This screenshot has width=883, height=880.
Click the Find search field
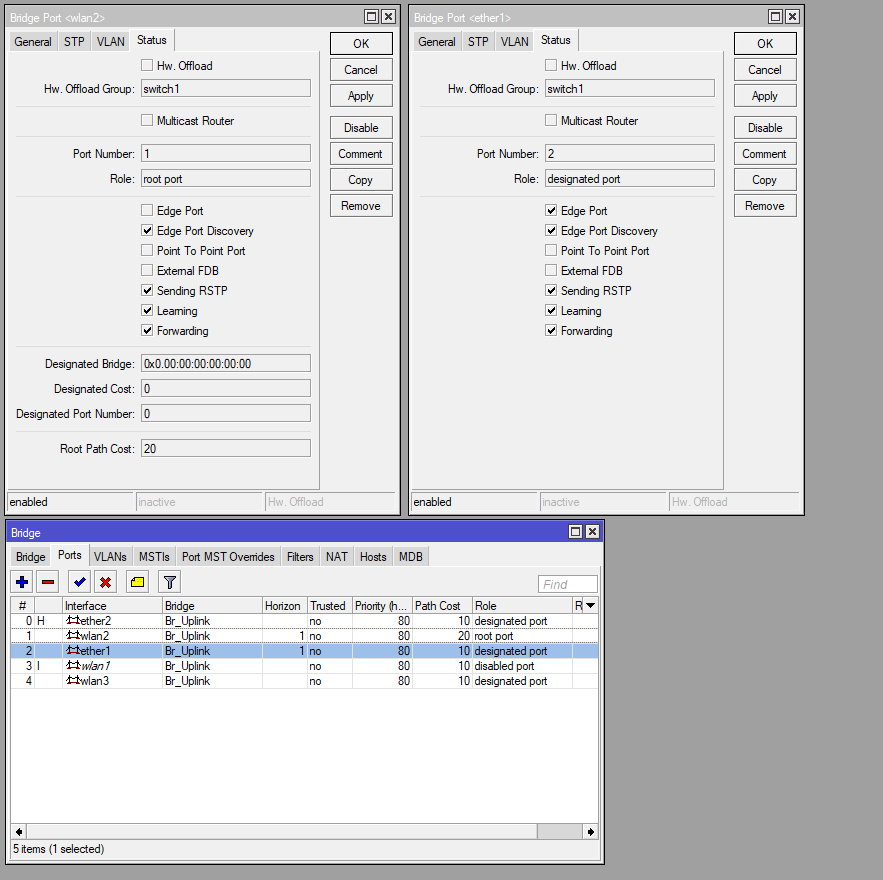click(x=568, y=584)
